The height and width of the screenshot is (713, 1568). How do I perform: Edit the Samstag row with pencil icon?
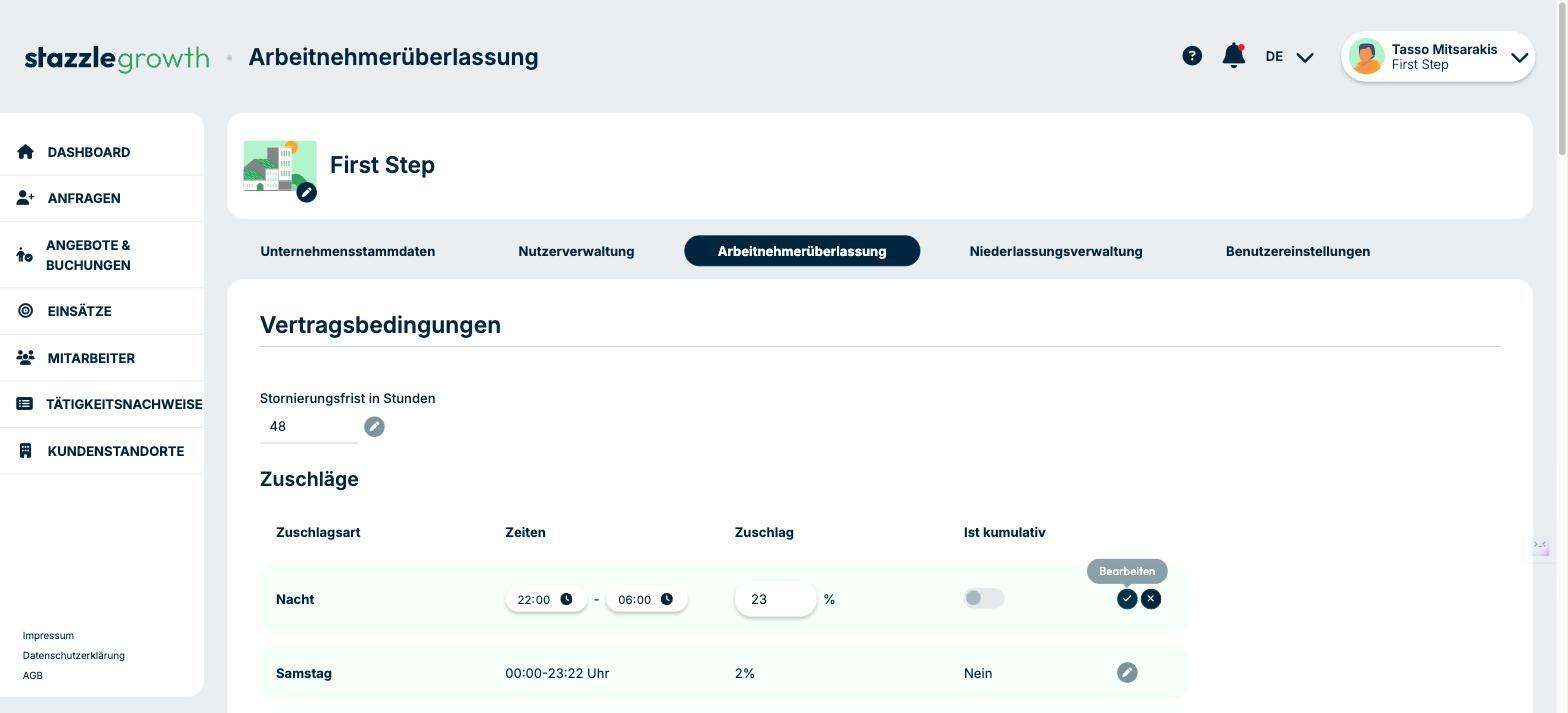pos(1127,673)
